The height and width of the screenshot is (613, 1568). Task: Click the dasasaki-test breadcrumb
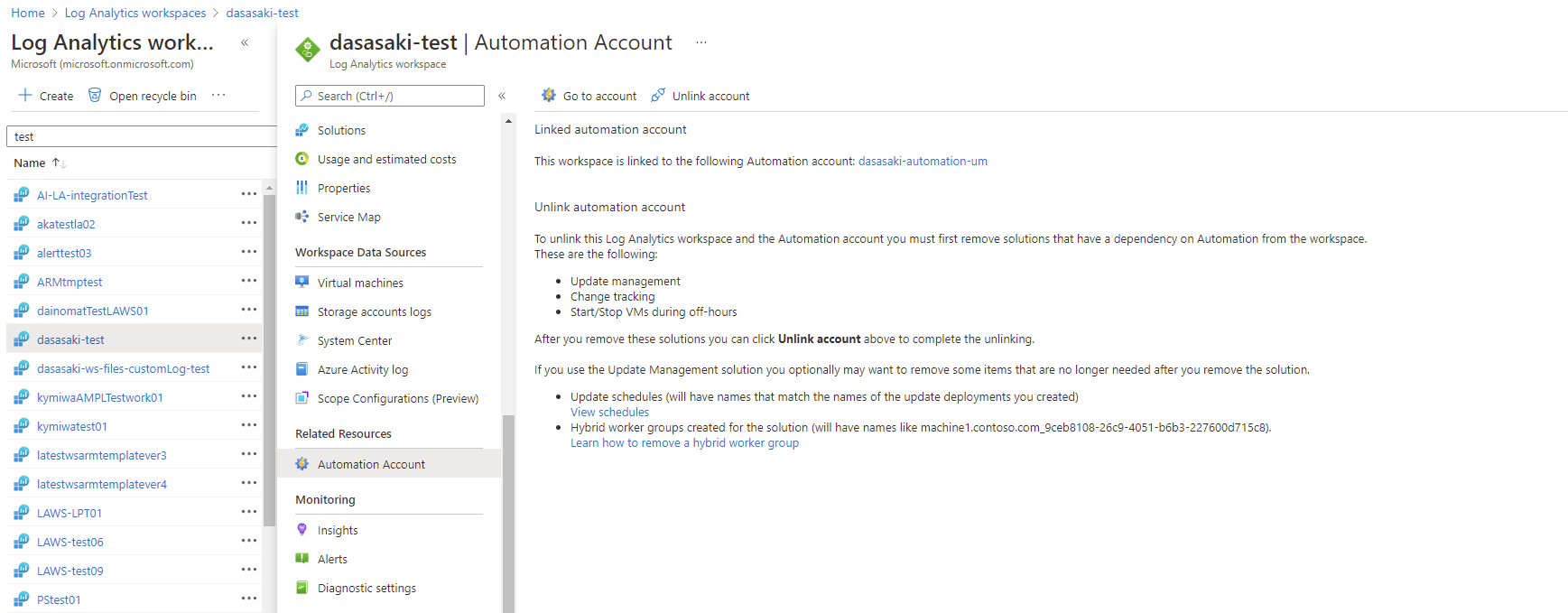(263, 13)
